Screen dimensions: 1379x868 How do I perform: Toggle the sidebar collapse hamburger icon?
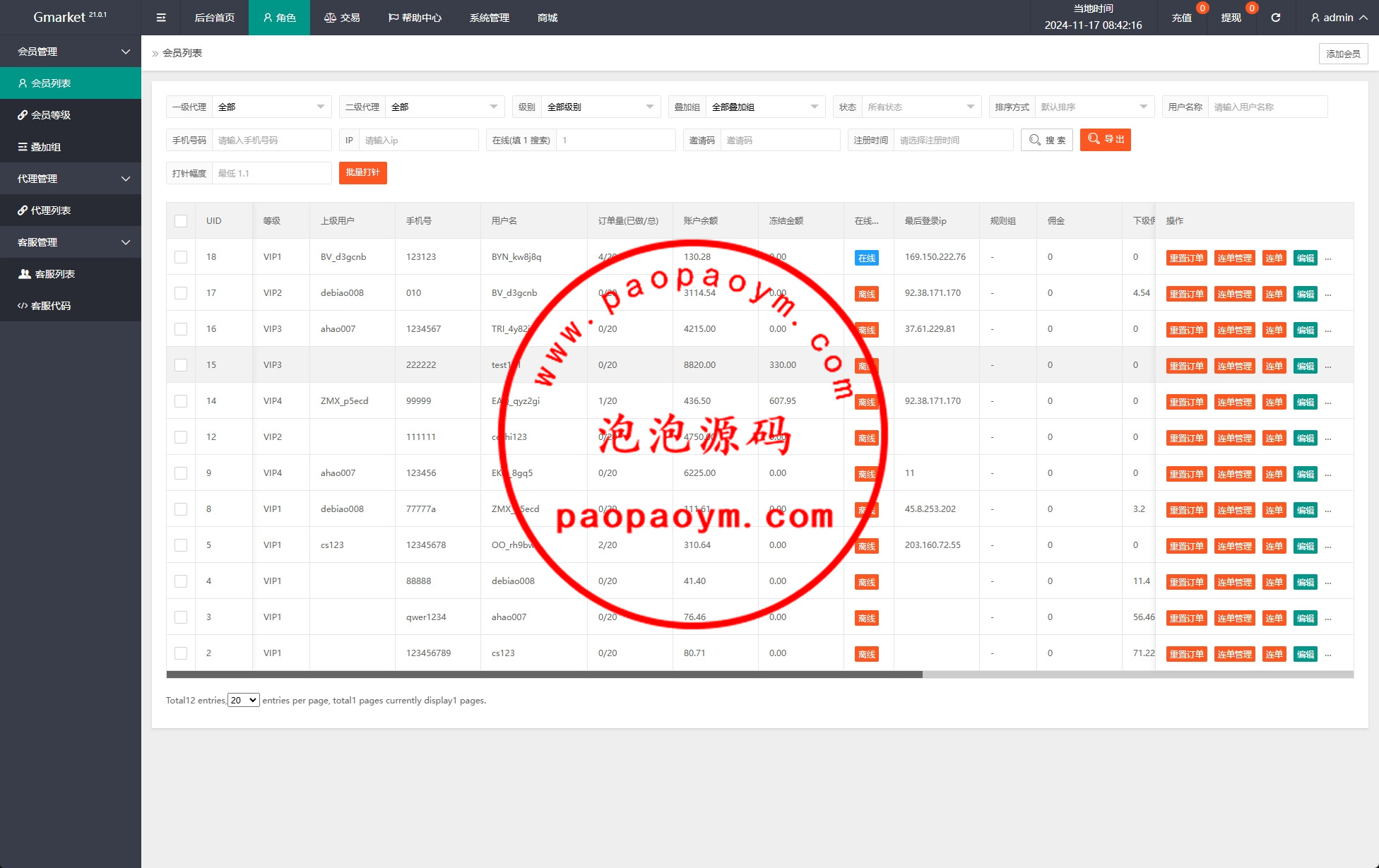161,18
